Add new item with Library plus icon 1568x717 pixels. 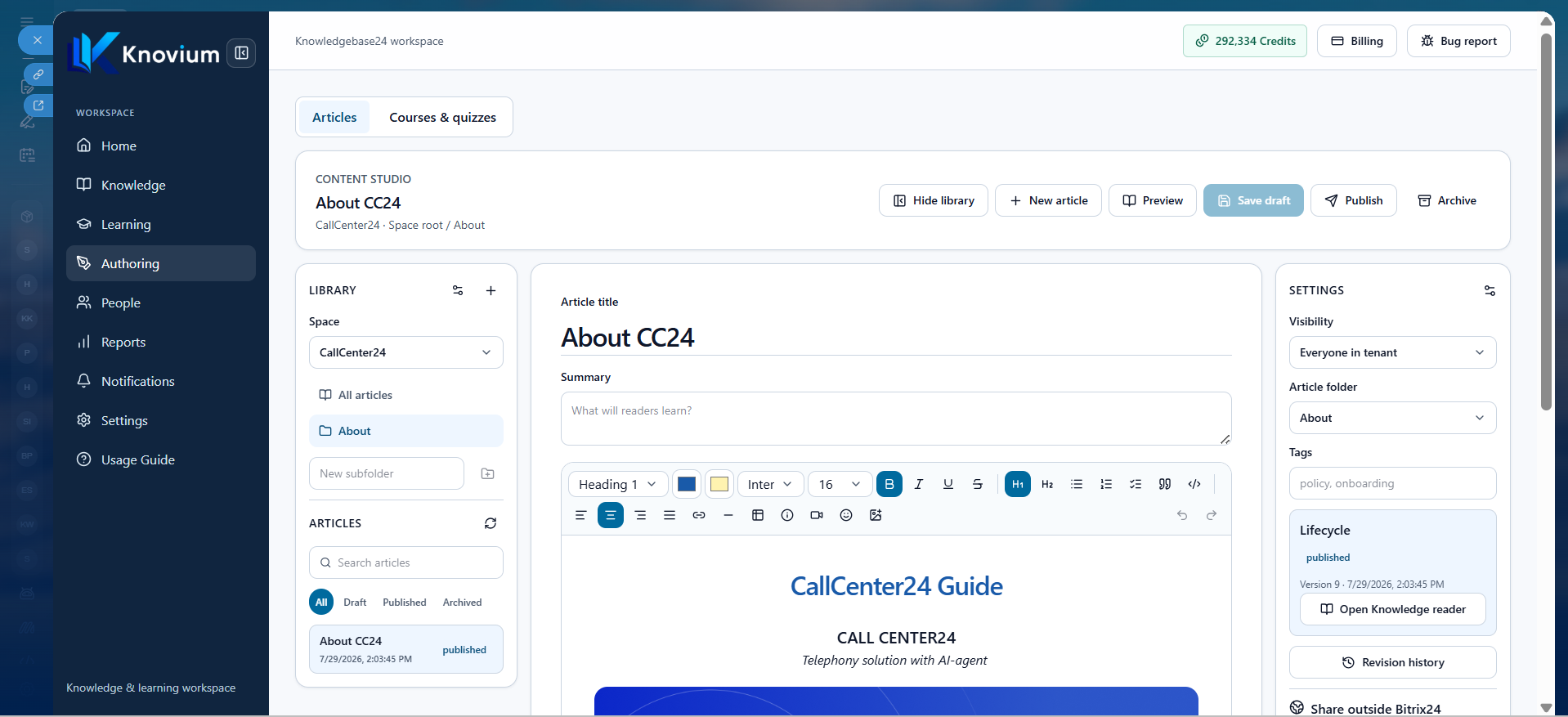coord(491,290)
